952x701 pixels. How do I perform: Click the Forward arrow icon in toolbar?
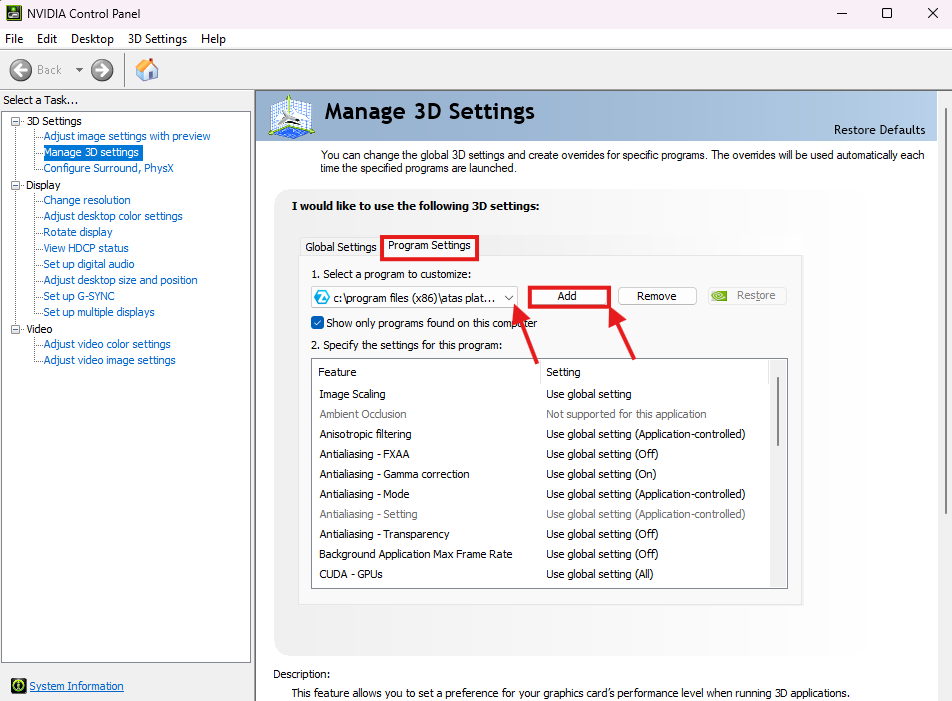coord(102,70)
